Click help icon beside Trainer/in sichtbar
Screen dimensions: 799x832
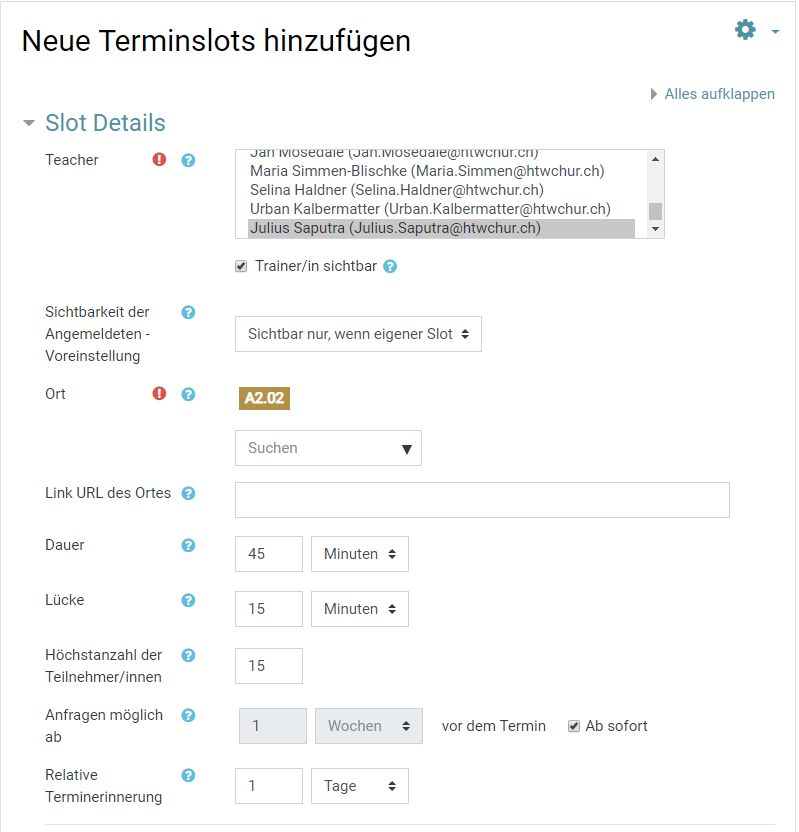click(x=390, y=266)
